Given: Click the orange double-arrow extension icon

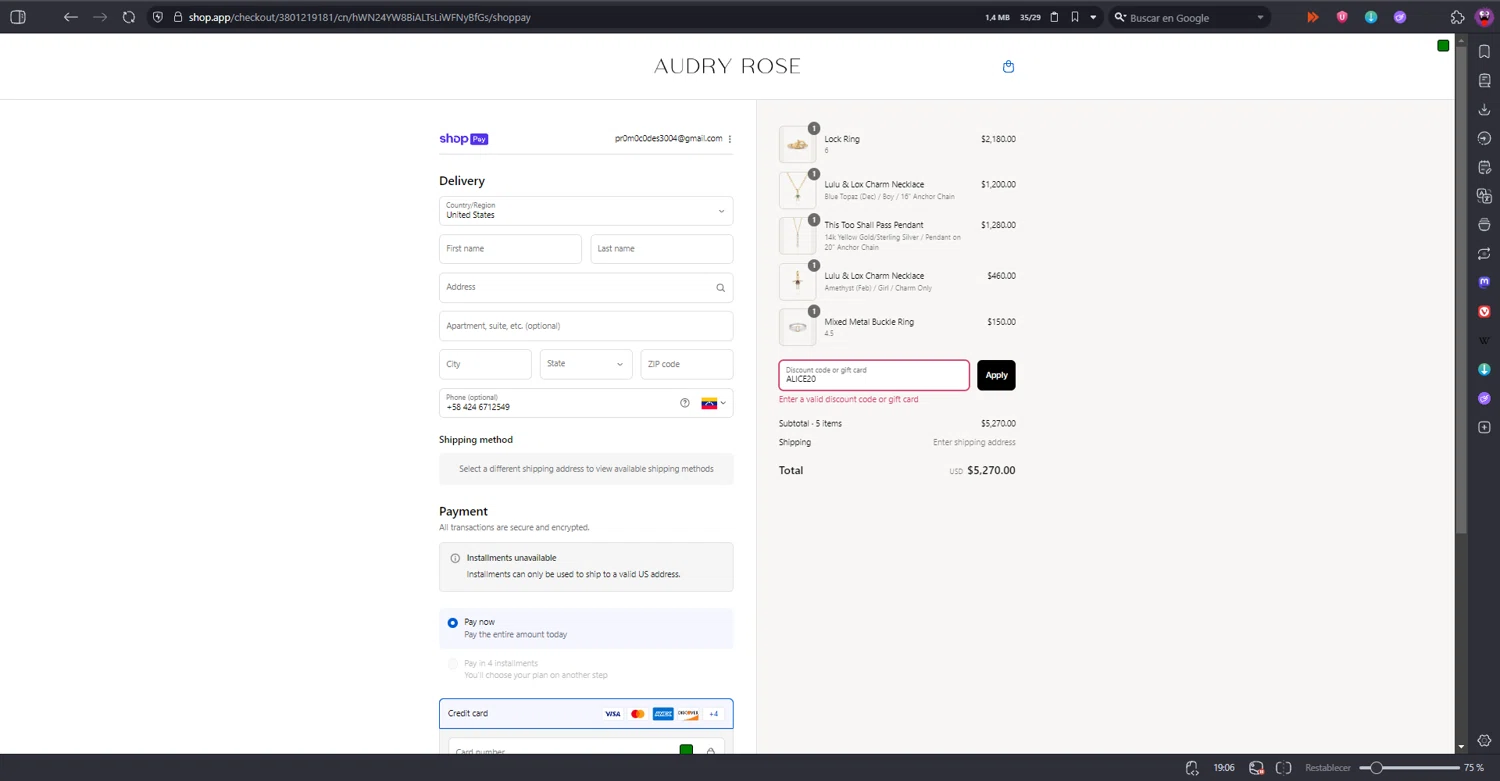Looking at the screenshot, I should click(1313, 17).
